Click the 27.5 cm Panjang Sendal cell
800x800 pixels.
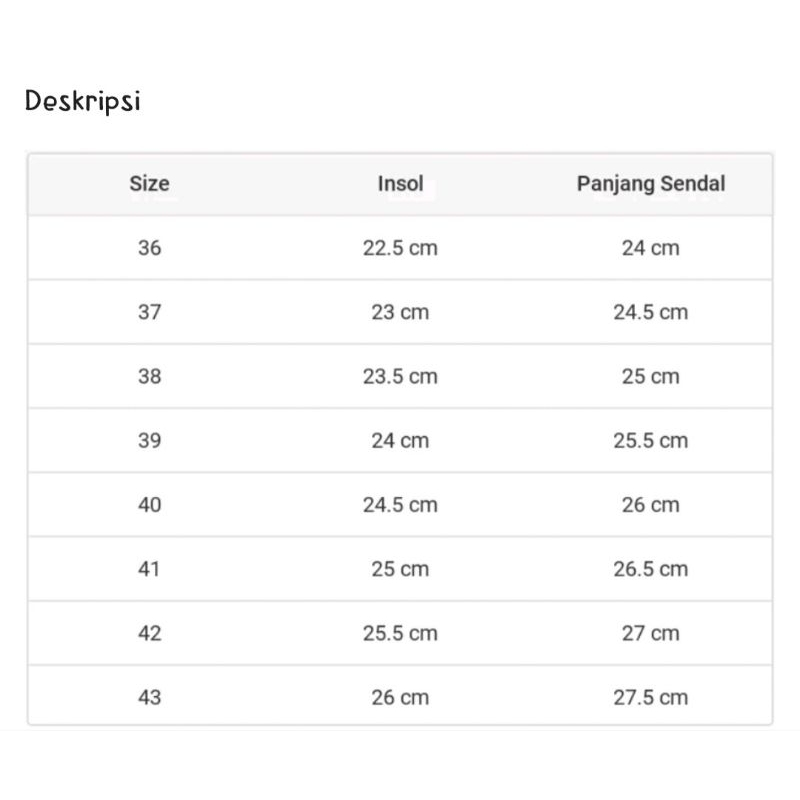650,697
